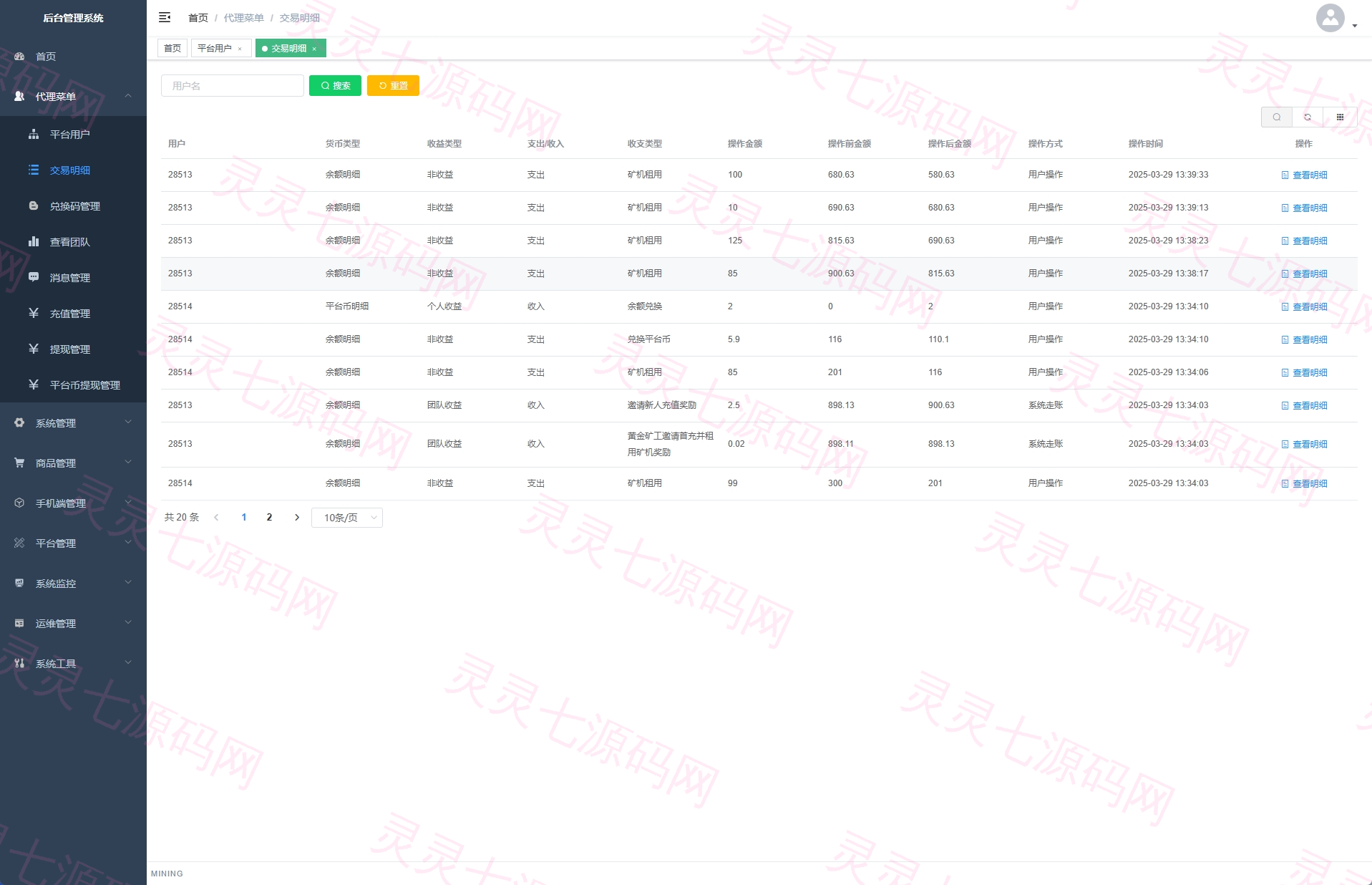Click the 操作时间 column header
This screenshot has height=885, width=1372.
tap(1145, 144)
